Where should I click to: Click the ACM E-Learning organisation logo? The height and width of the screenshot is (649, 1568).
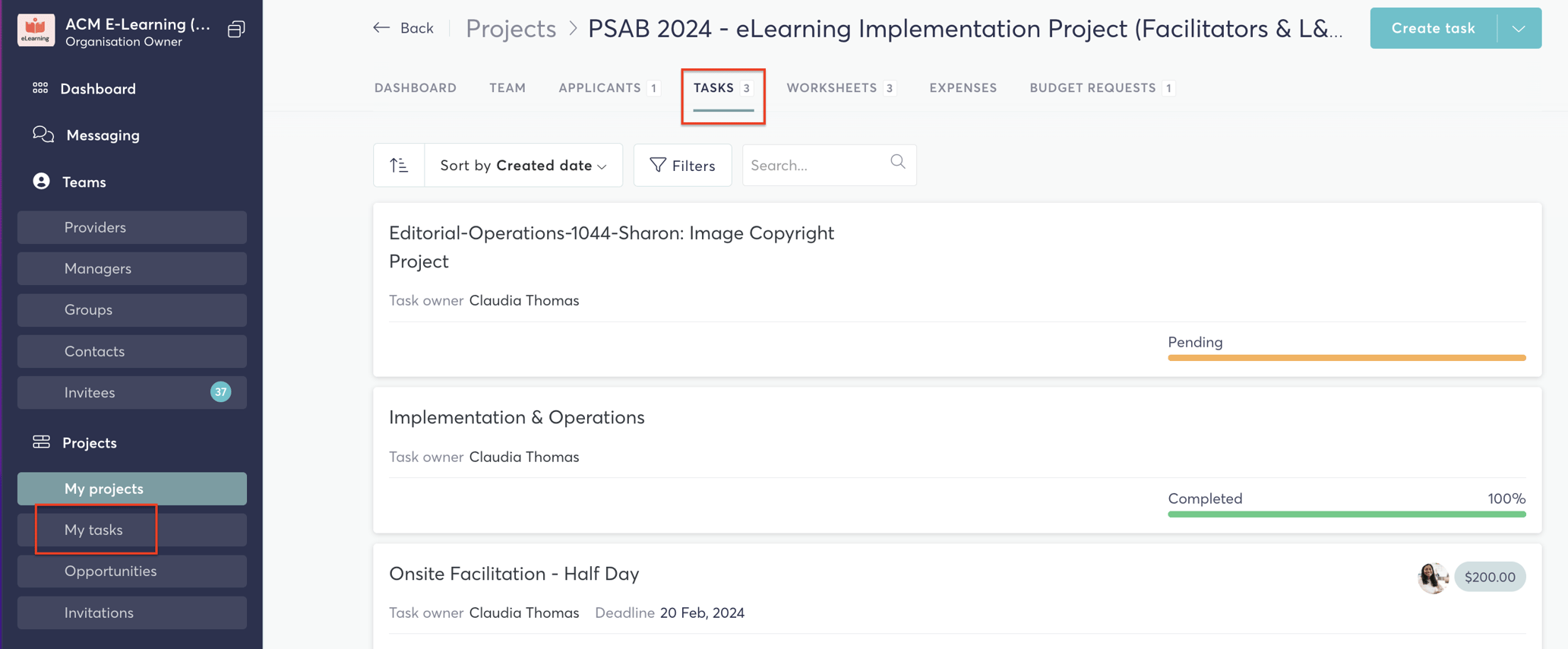36,30
